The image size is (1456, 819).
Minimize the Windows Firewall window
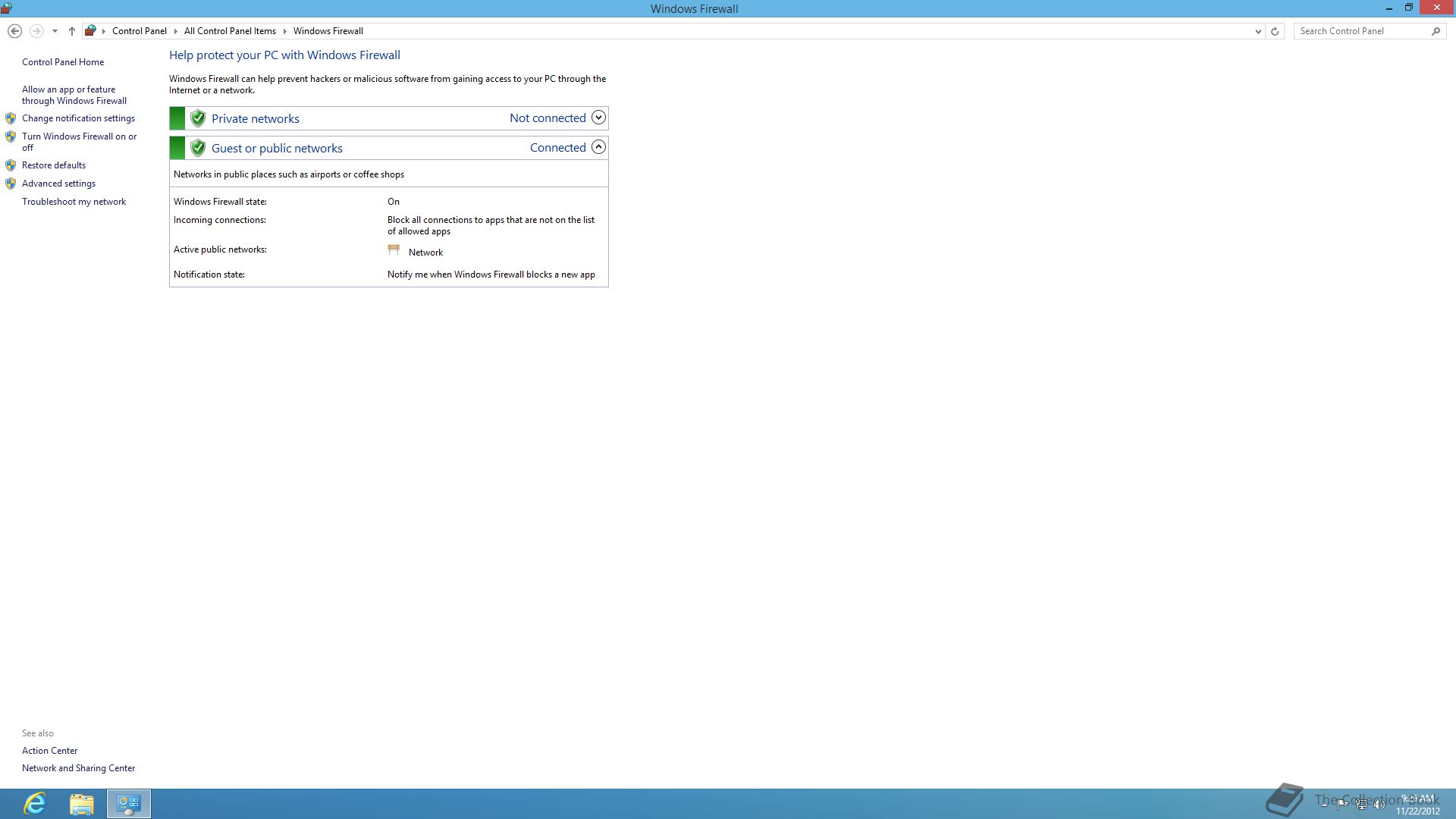1389,8
